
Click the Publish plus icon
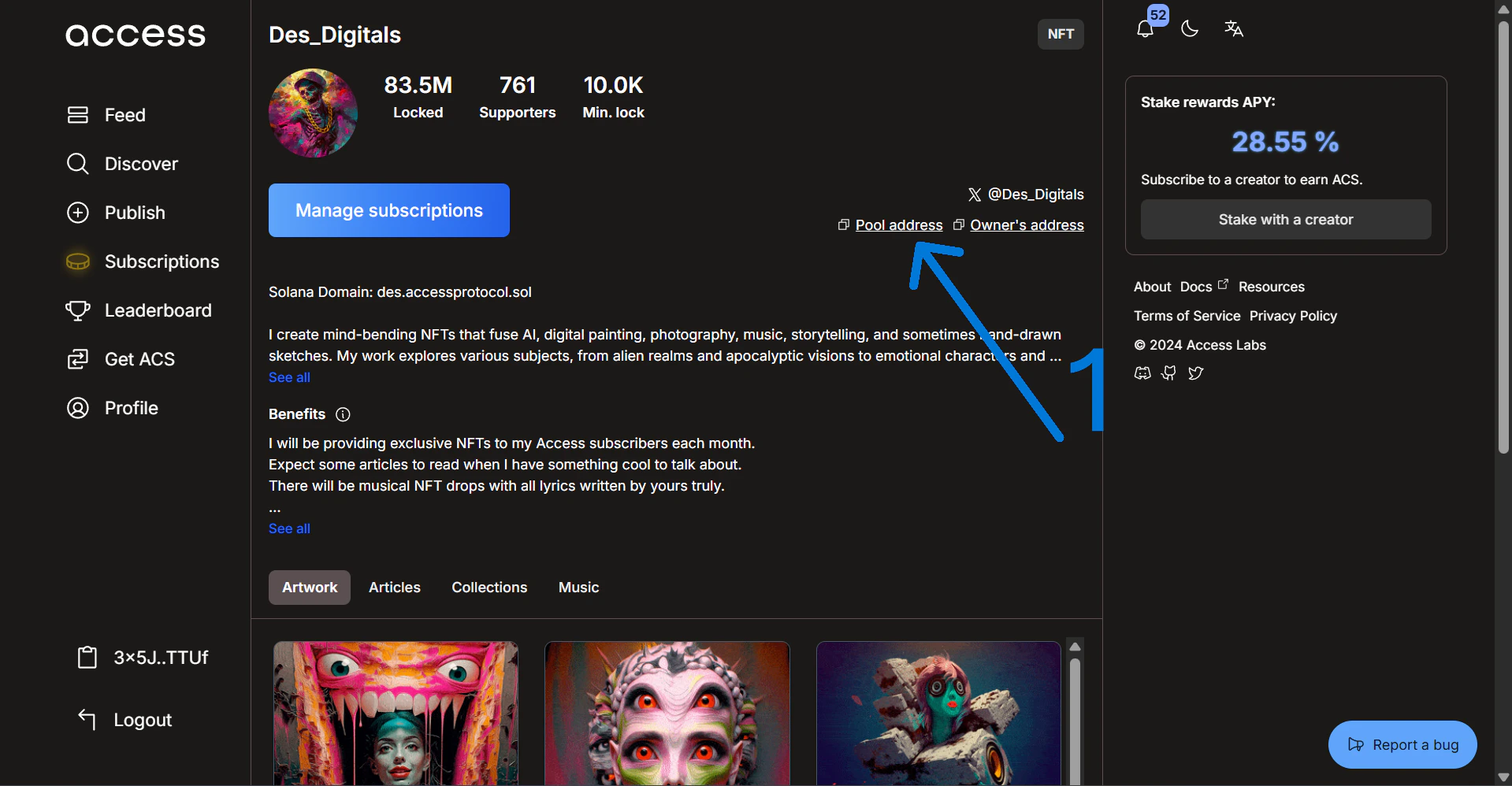(x=78, y=213)
